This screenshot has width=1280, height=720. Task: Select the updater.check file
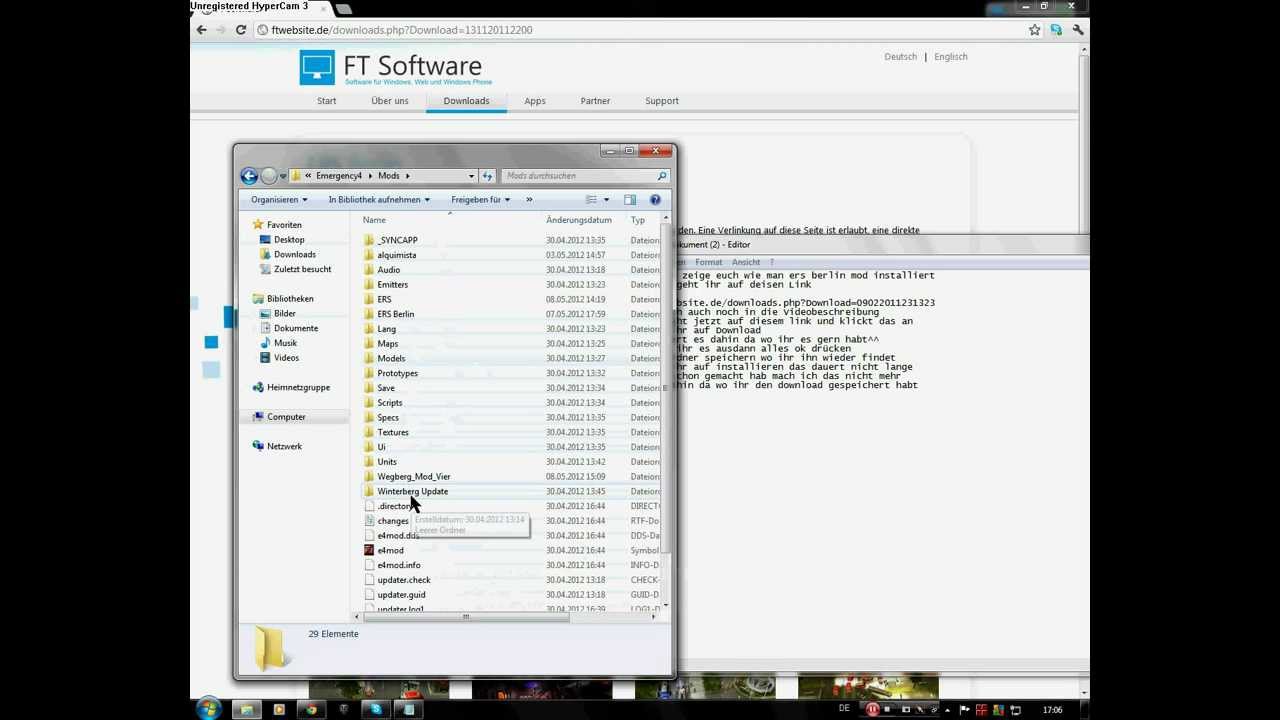(x=403, y=580)
